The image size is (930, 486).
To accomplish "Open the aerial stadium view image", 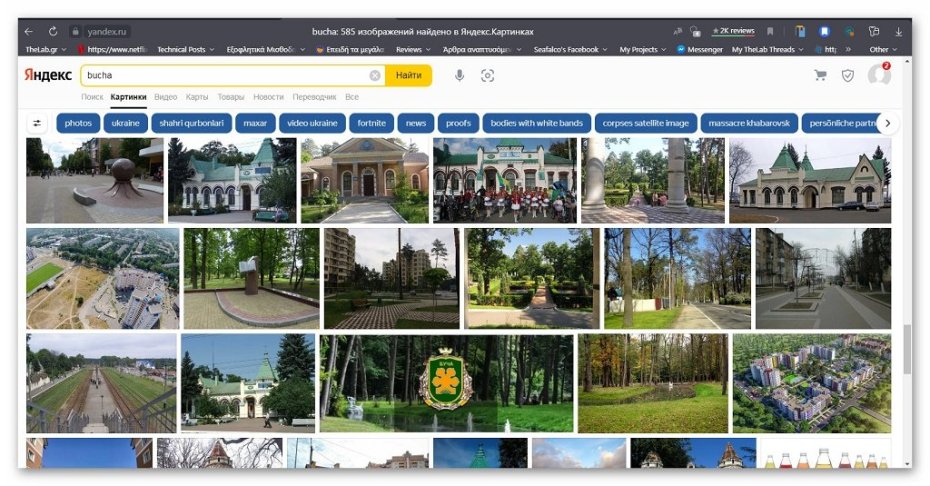I will (103, 278).
